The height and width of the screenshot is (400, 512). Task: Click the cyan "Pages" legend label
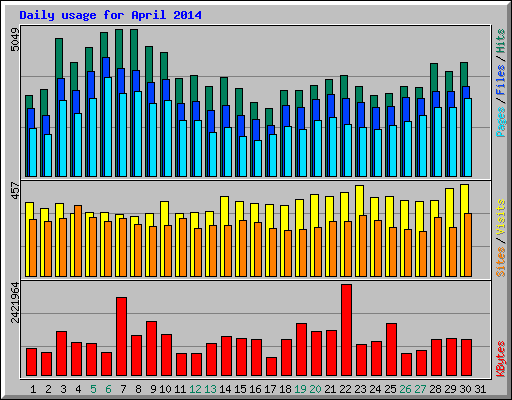[x=501, y=121]
